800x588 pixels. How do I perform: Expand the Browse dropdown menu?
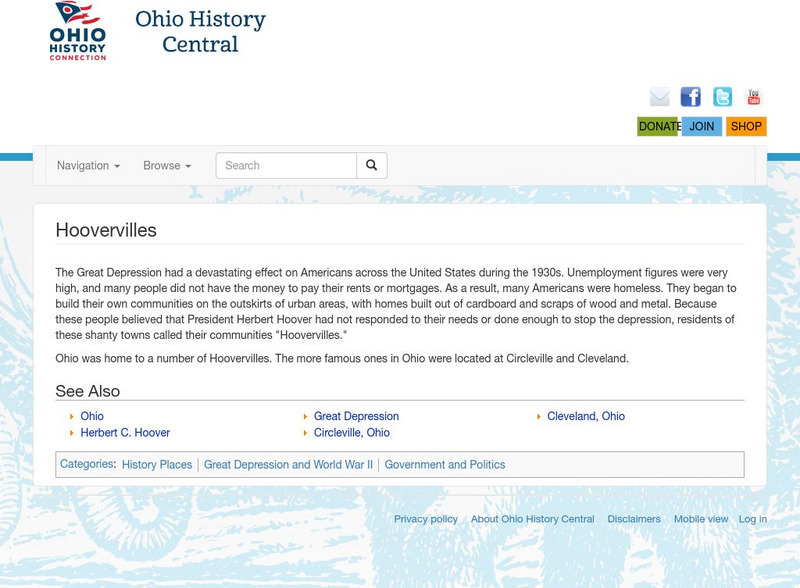tap(167, 166)
